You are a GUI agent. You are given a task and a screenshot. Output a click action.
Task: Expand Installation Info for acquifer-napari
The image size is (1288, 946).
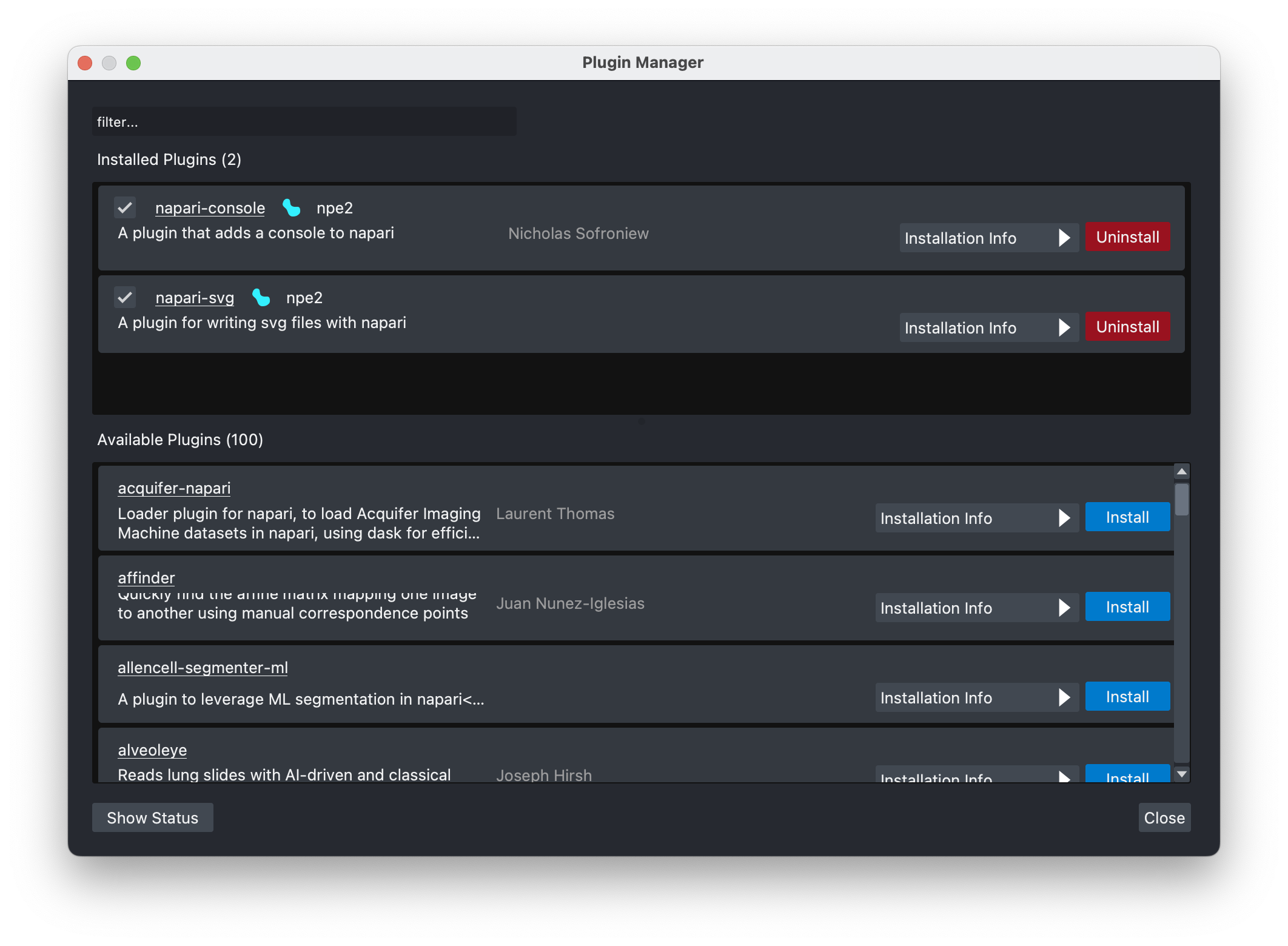click(976, 518)
